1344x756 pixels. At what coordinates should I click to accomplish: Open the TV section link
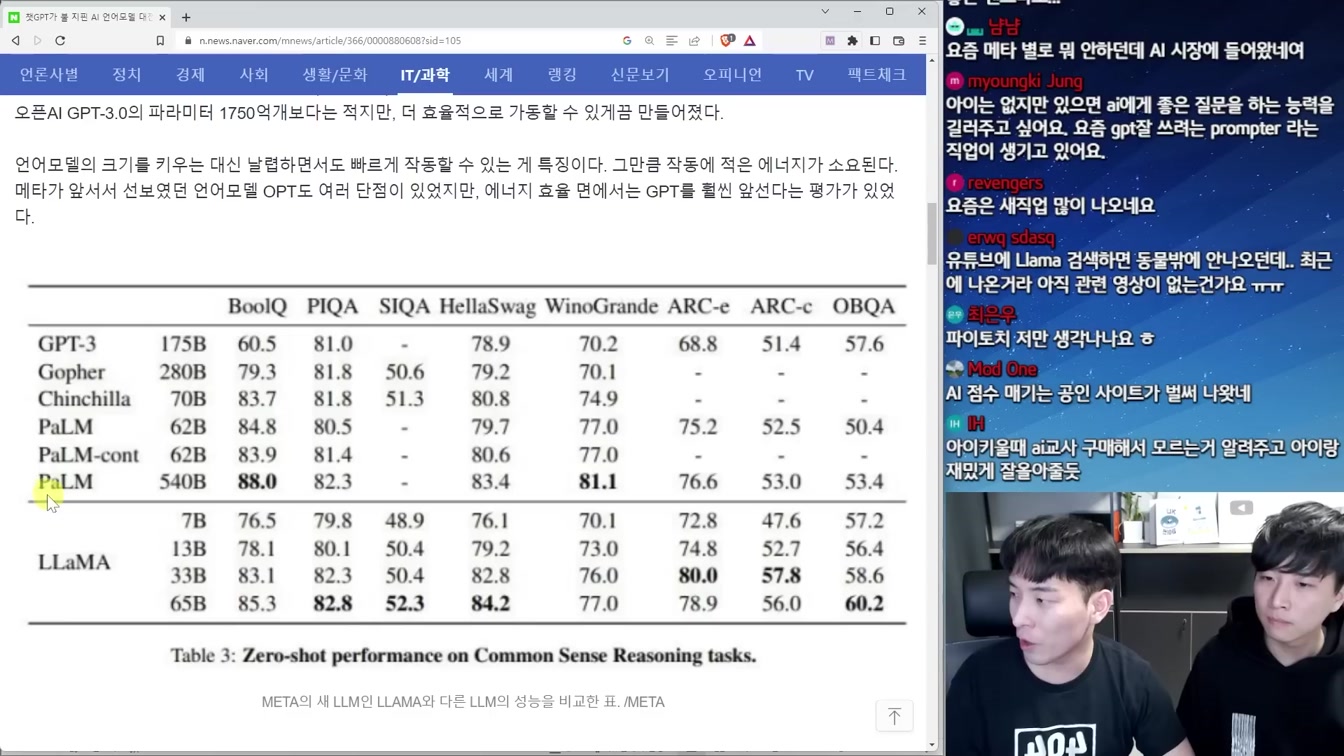(x=805, y=75)
